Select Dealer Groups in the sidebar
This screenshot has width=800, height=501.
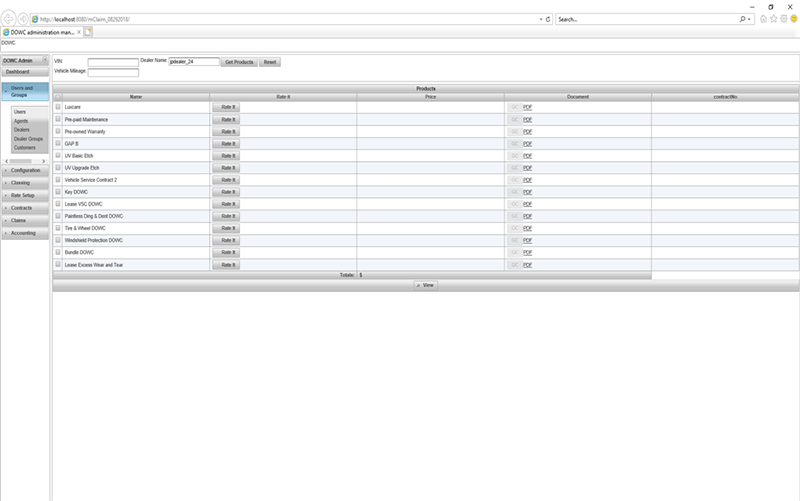coord(28,138)
